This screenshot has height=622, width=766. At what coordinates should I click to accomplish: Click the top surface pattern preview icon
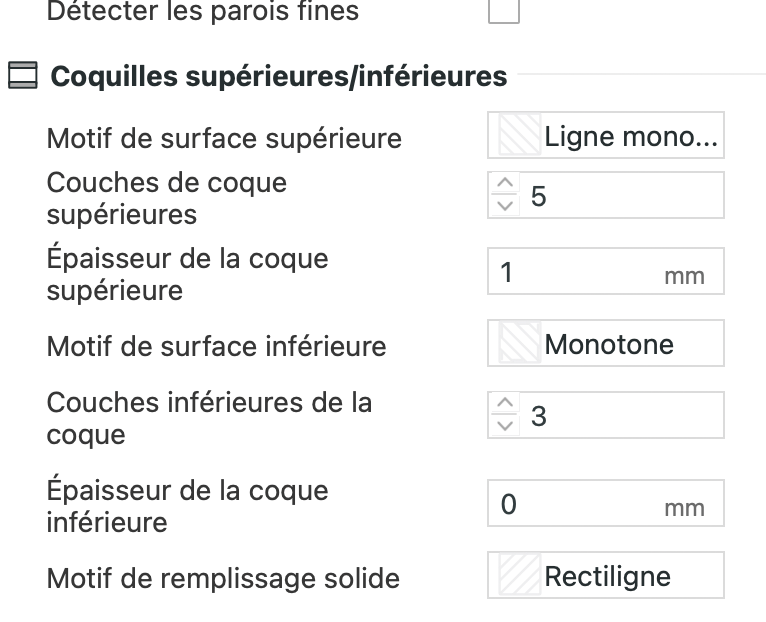pos(517,138)
